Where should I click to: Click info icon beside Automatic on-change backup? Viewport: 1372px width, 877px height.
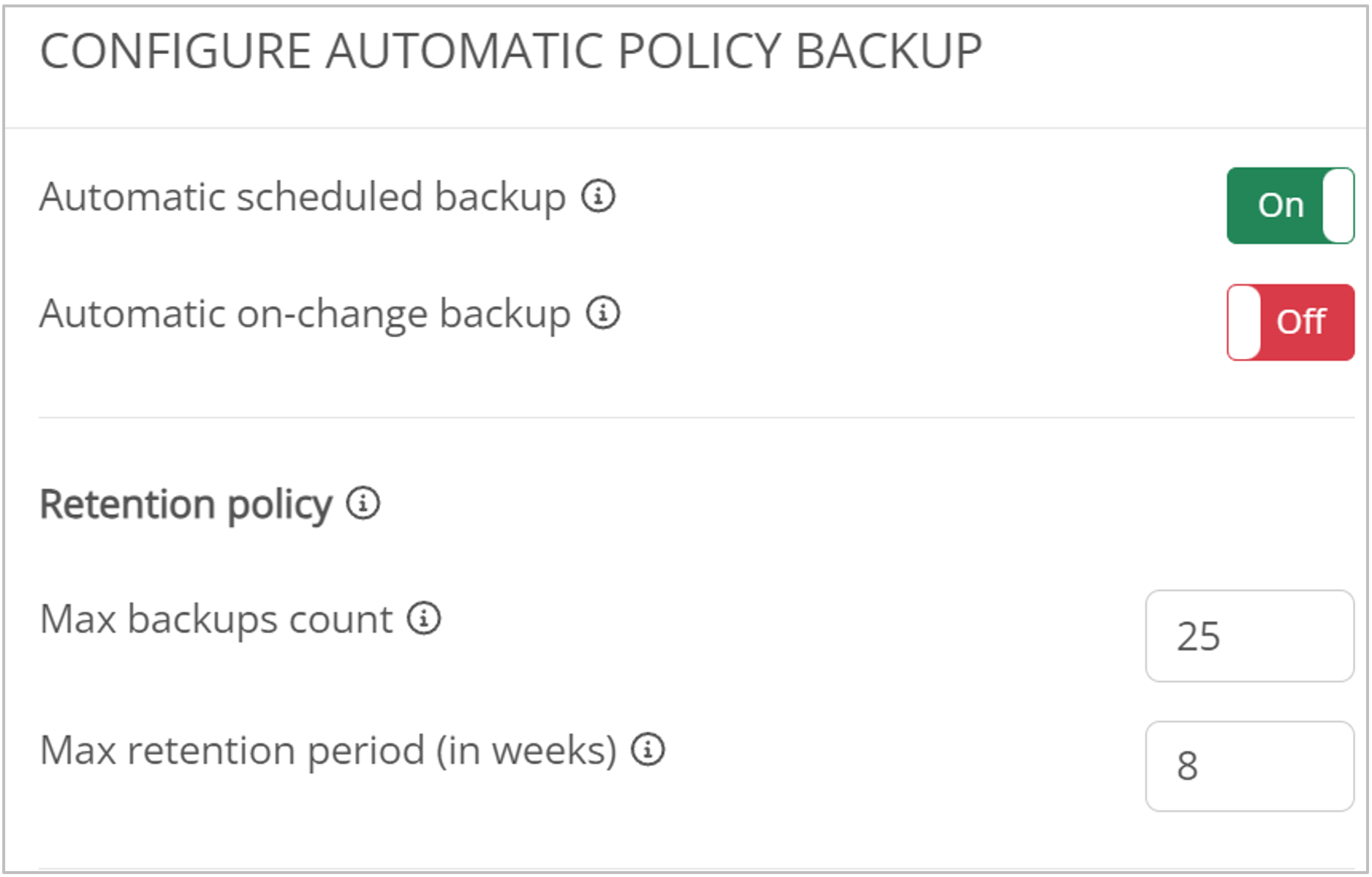(603, 313)
